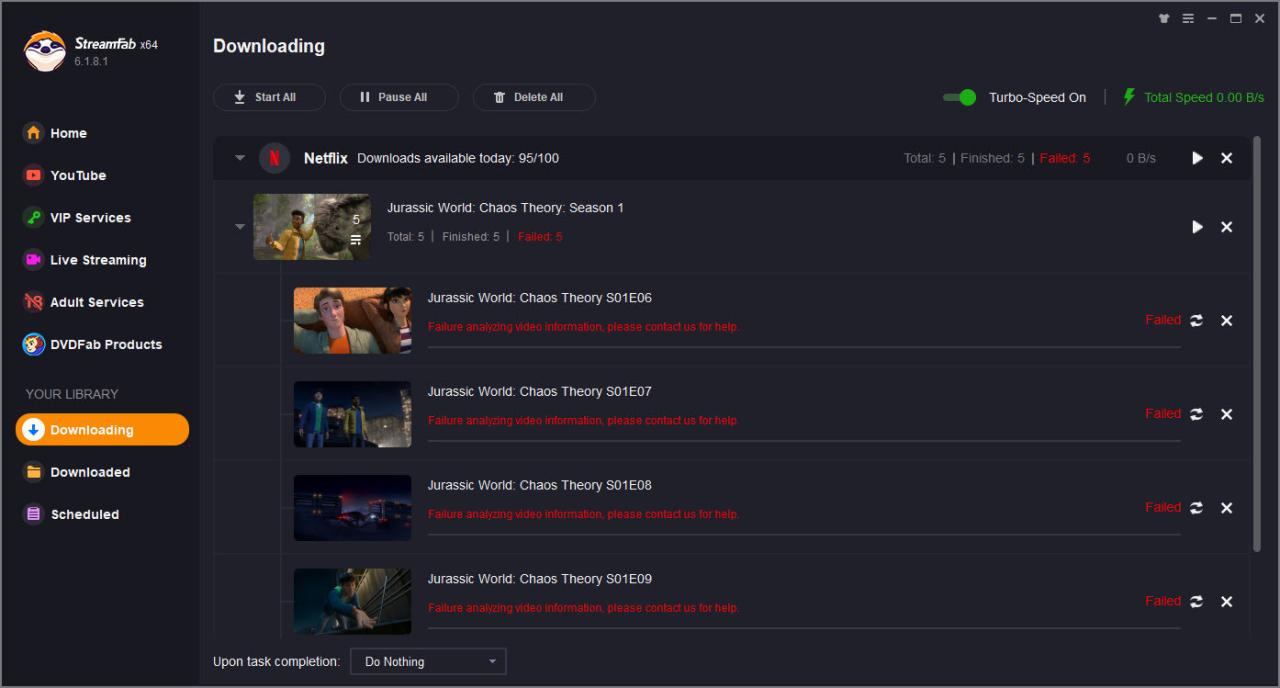Screen dimensions: 1280x688
Task: Click the Total Speed lightning icon
Action: click(1129, 97)
